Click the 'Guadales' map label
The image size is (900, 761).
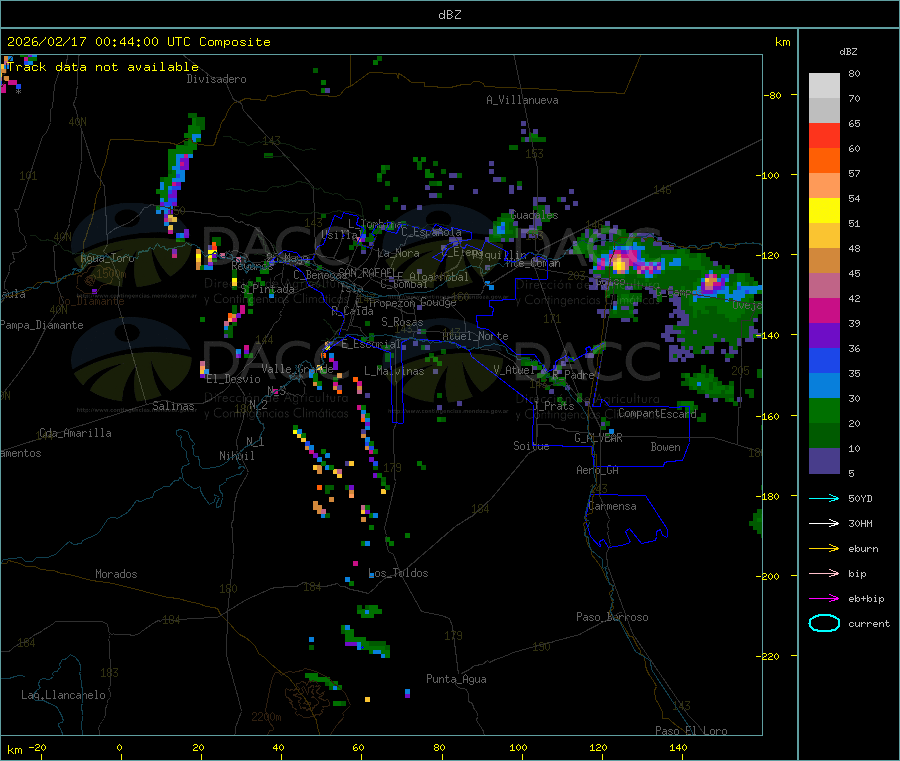[534, 215]
